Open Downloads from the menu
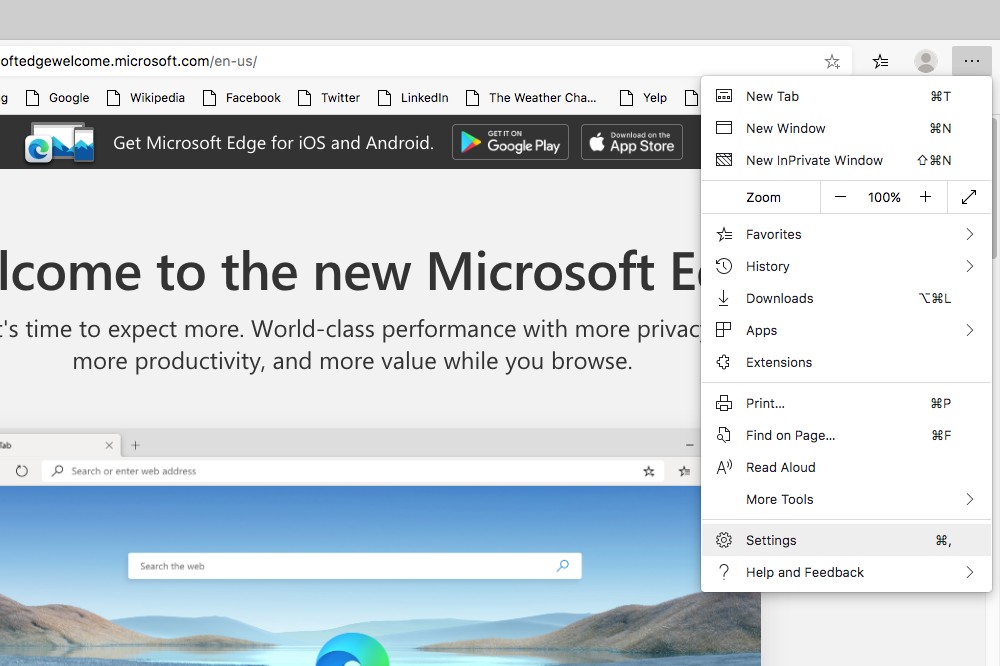This screenshot has width=1000, height=666. point(778,298)
